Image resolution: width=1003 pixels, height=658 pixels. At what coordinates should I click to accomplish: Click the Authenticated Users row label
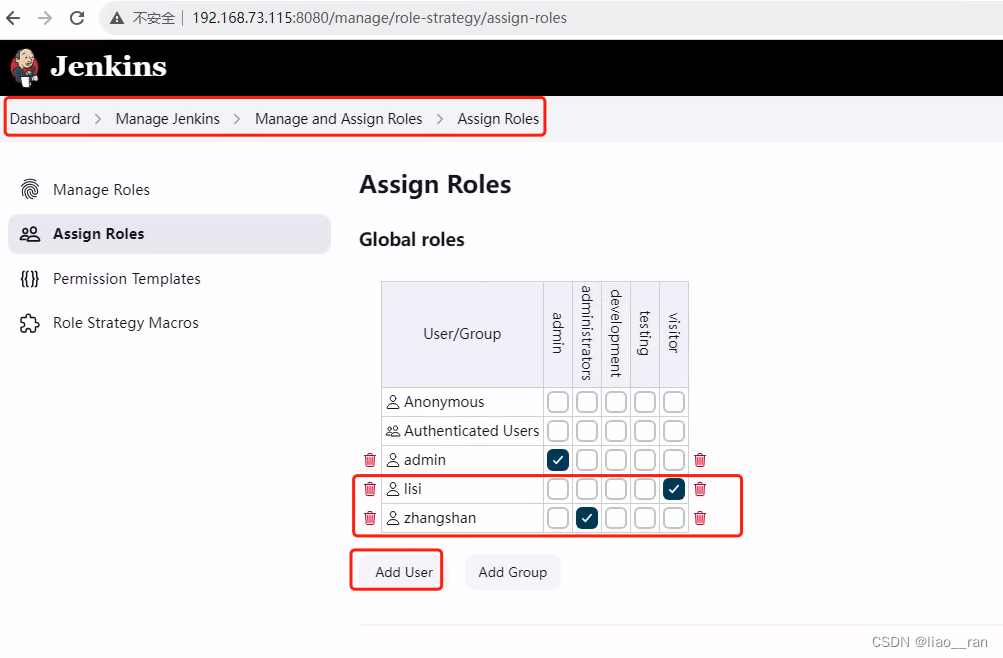[471, 431]
